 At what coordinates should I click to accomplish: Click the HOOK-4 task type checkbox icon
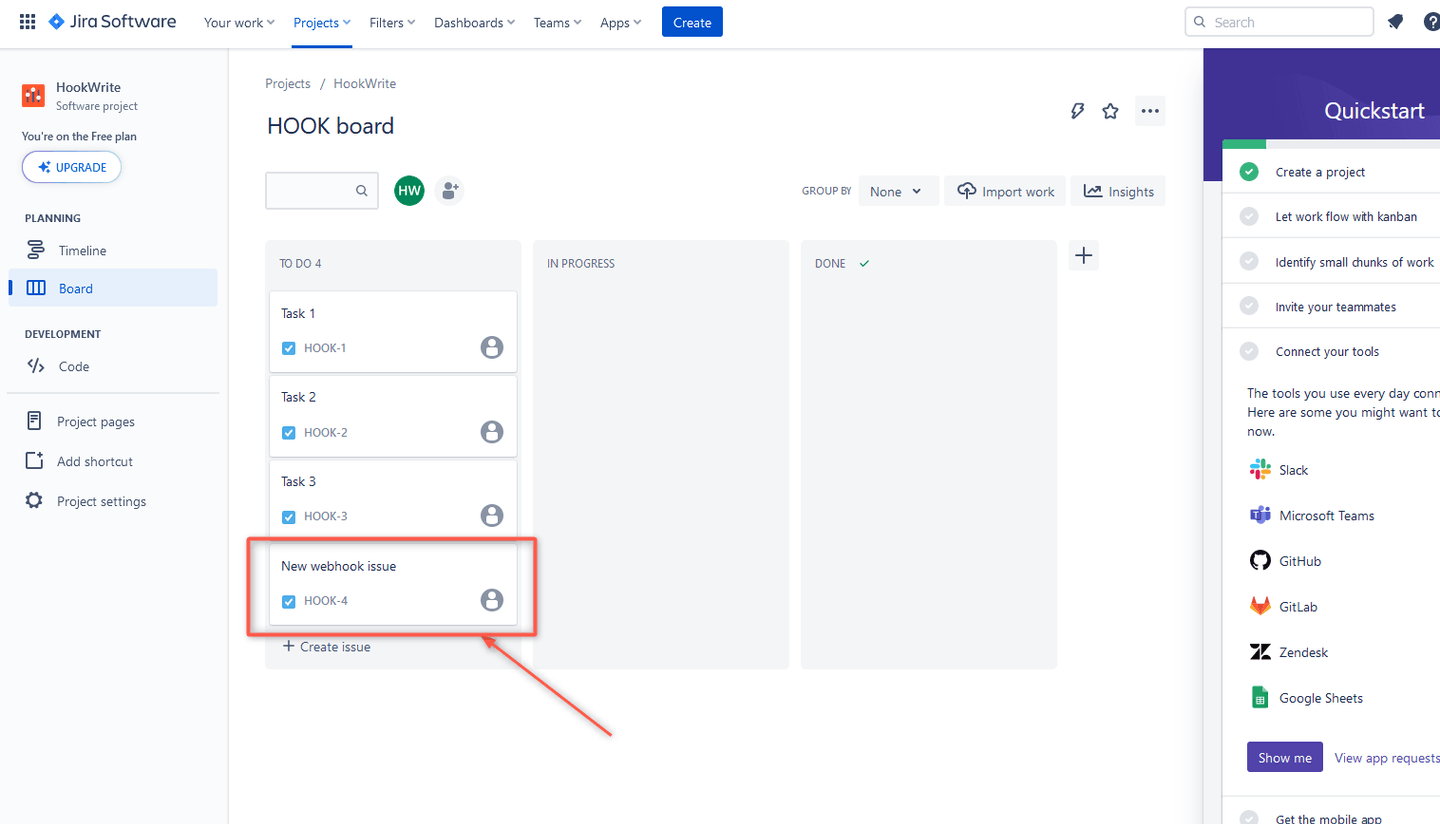pyautogui.click(x=288, y=601)
